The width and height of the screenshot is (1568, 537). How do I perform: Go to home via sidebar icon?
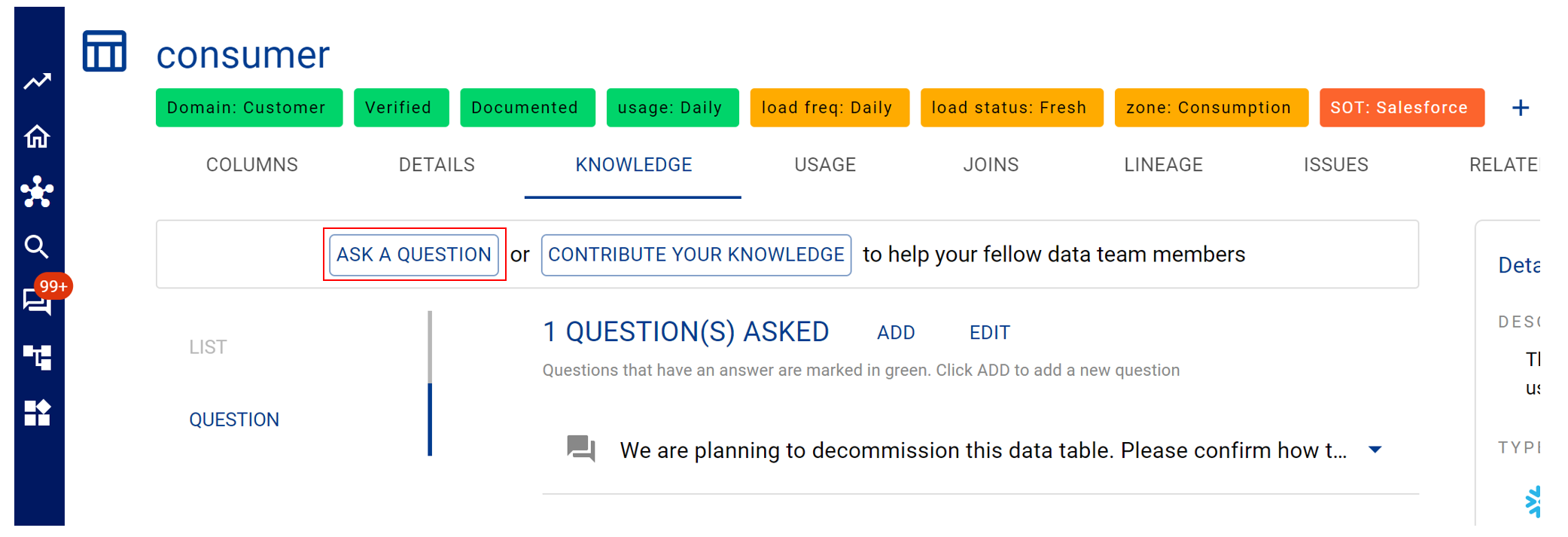pos(37,136)
